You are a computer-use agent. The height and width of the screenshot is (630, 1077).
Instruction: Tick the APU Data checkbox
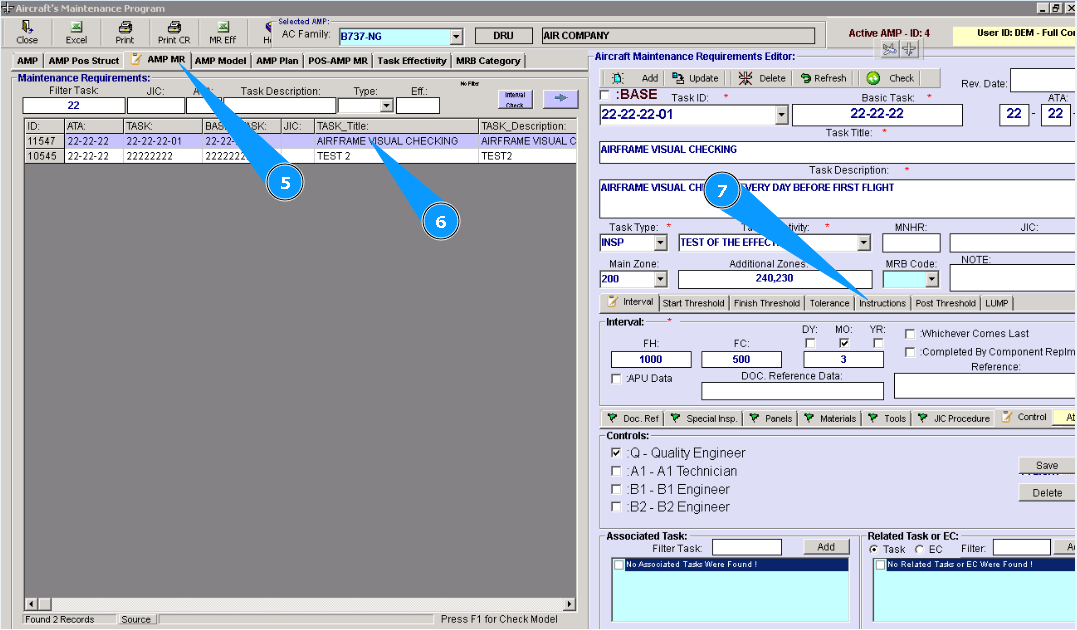click(x=616, y=379)
